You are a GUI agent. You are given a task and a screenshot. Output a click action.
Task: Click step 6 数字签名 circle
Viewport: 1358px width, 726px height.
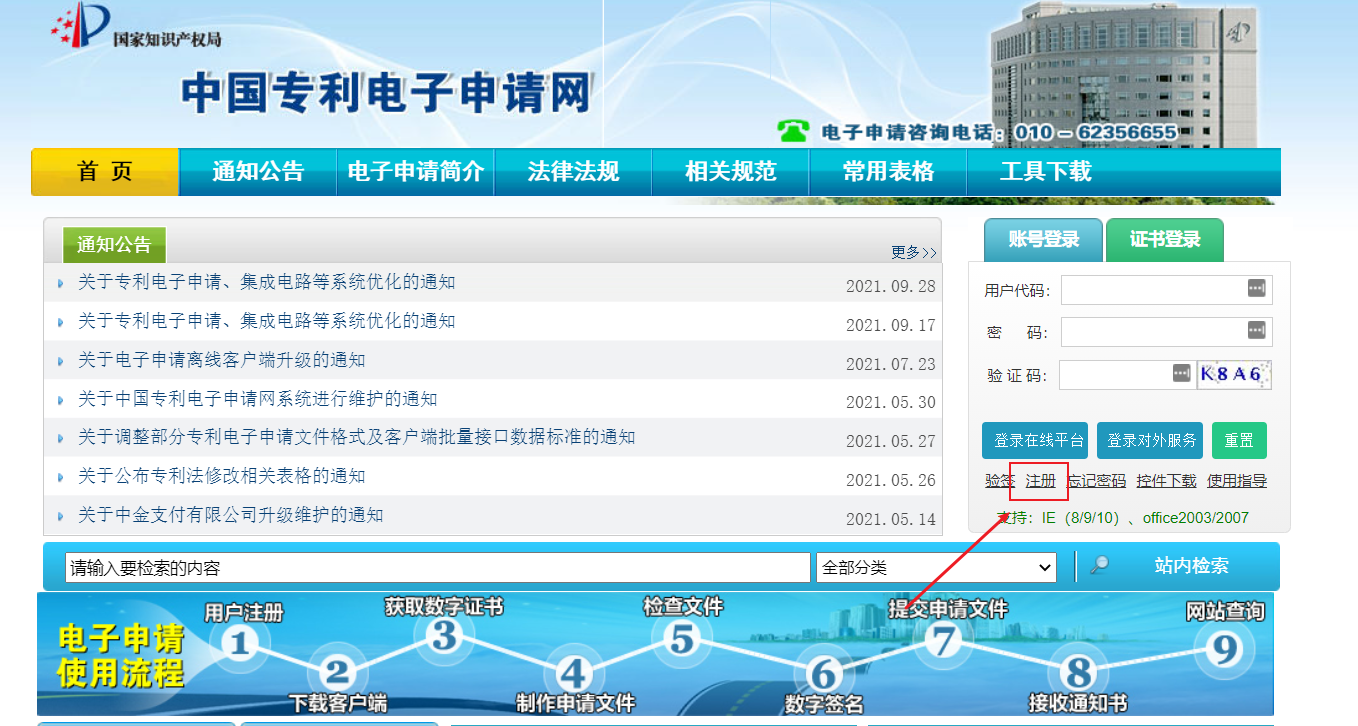[x=823, y=673]
